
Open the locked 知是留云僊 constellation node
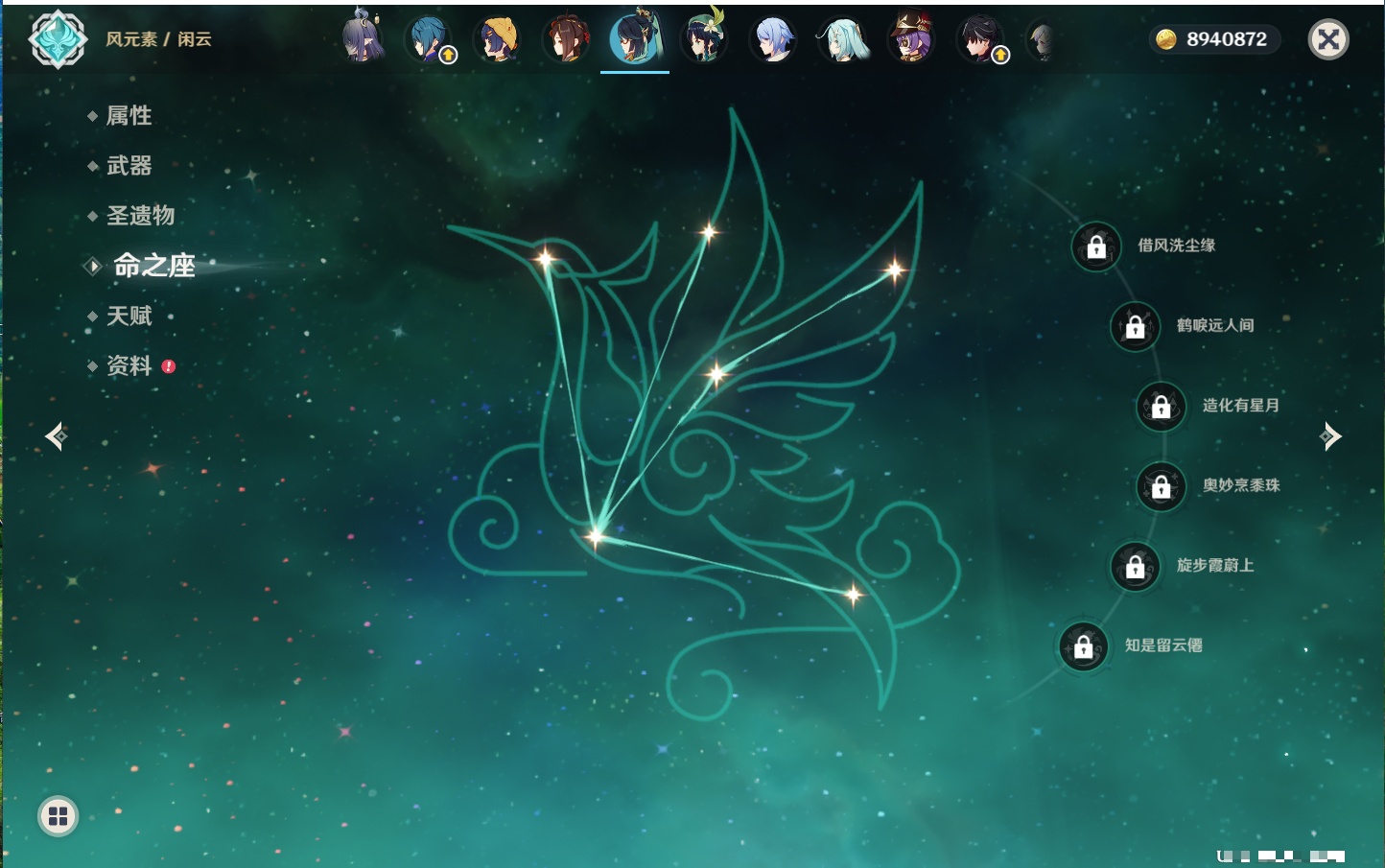[x=1084, y=646]
